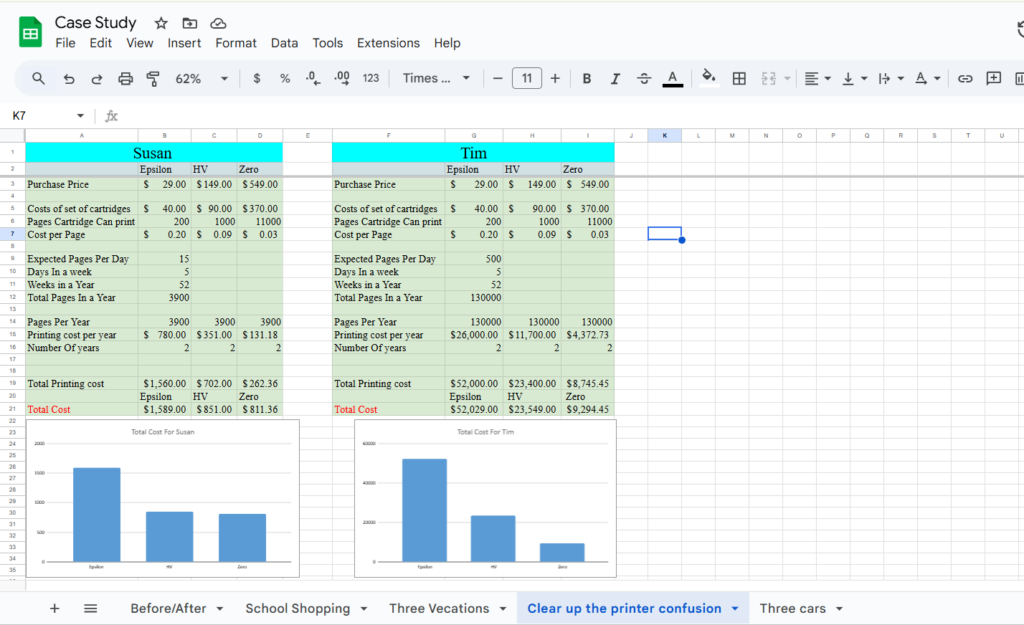Image resolution: width=1024 pixels, height=625 pixels.
Task: Increase font size with plus button
Action: click(555, 79)
